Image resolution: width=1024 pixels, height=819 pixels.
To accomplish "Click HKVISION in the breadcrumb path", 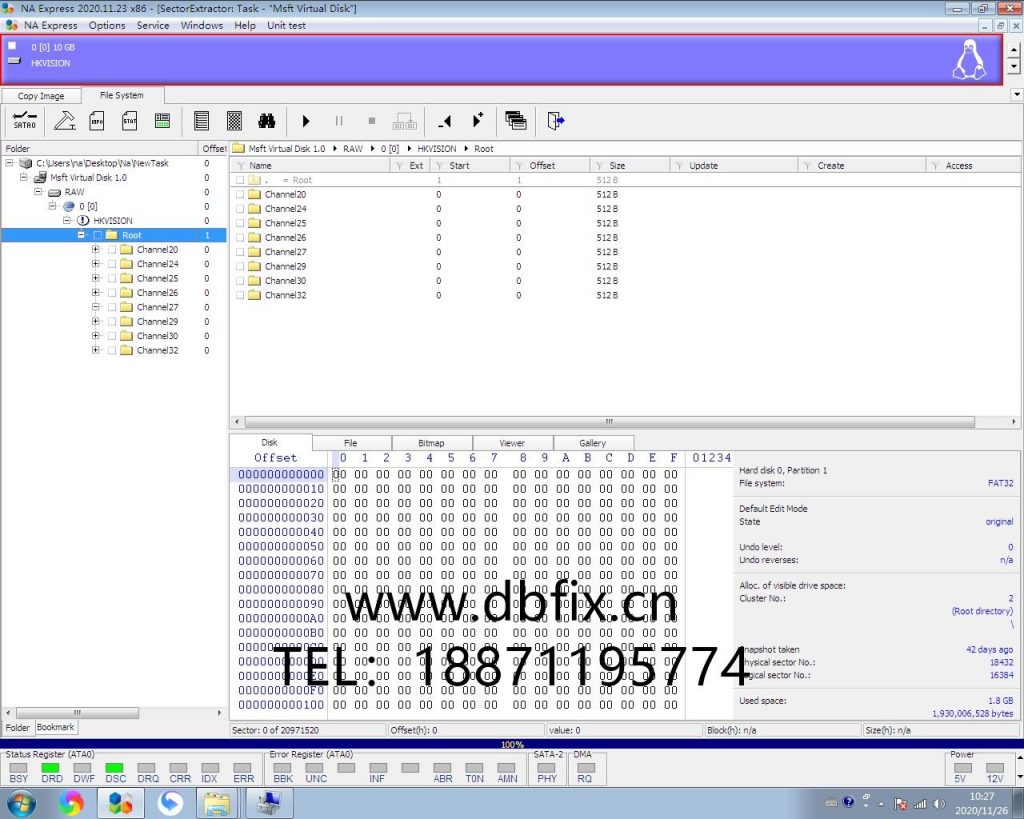I will click(x=437, y=149).
